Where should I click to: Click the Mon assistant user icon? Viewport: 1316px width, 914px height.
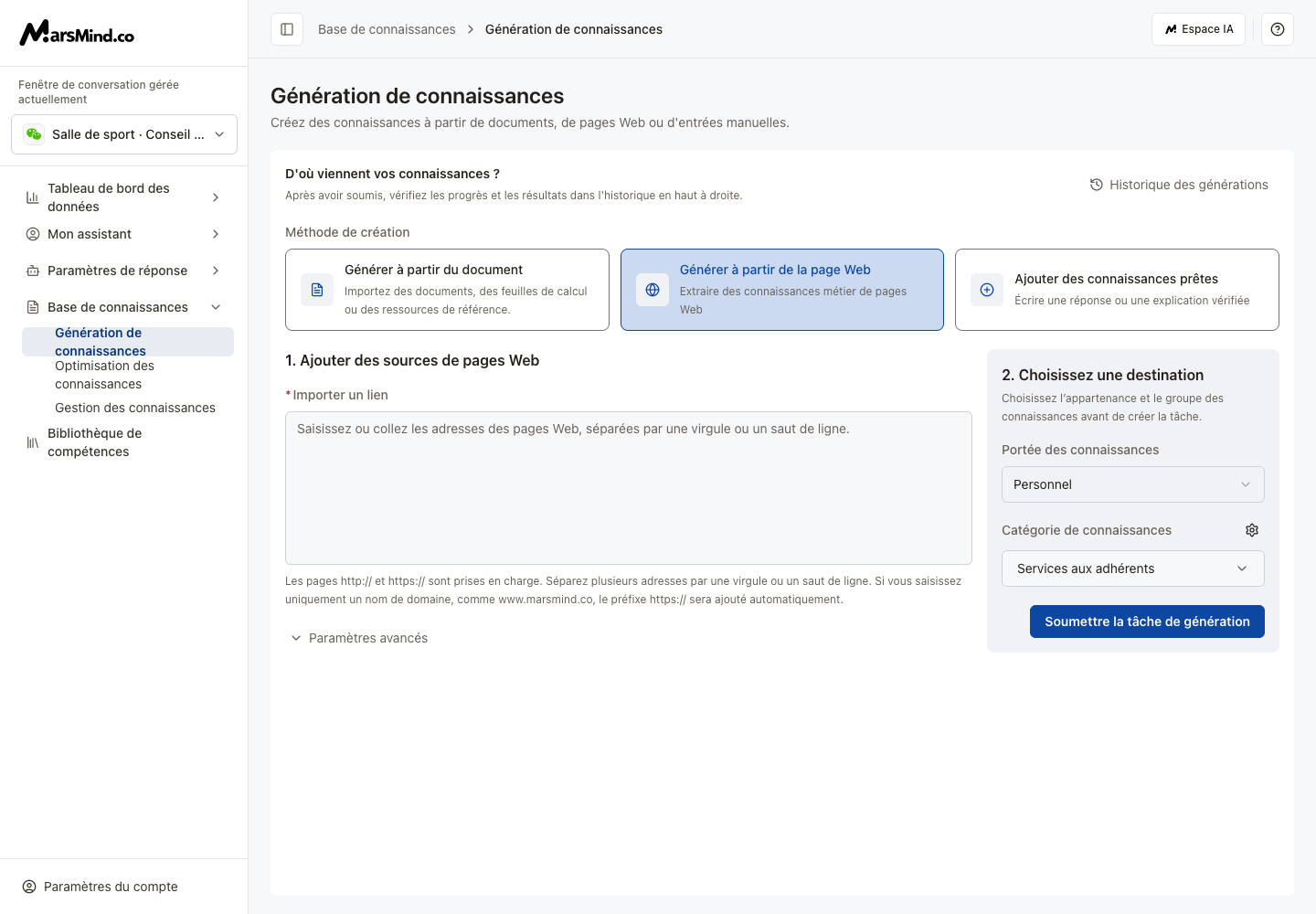point(33,234)
